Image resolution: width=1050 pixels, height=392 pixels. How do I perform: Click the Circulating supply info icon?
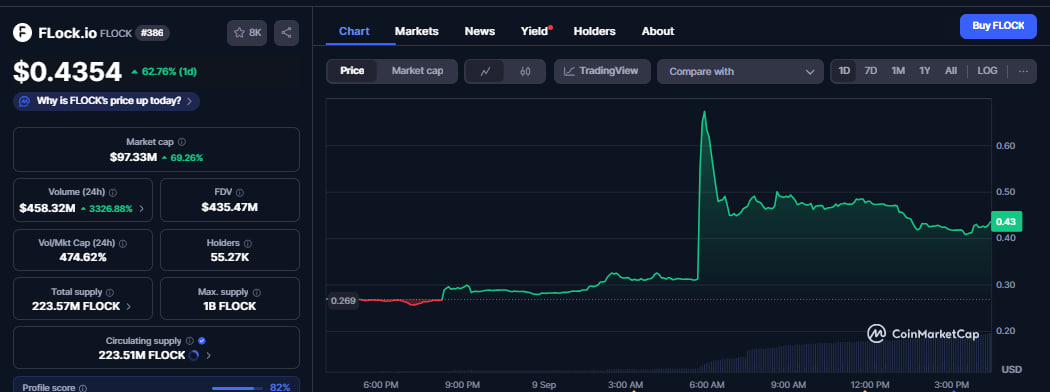point(190,341)
